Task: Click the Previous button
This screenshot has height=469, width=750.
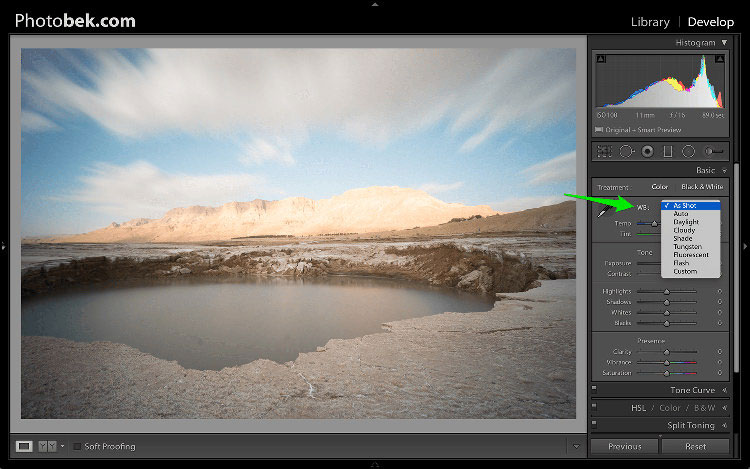Action: pos(624,446)
